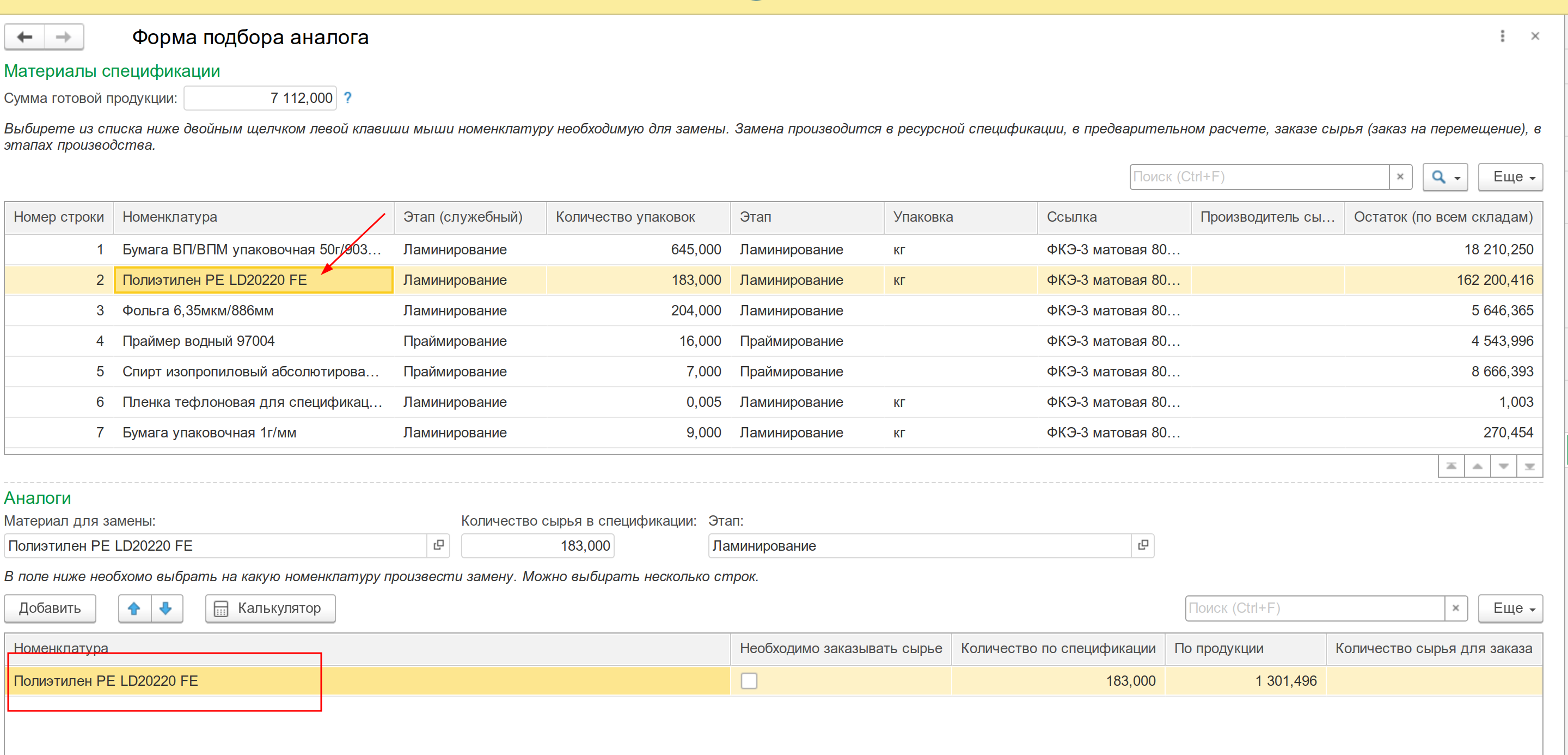The height and width of the screenshot is (755, 1568).
Task: Move analog row up with blue arrow
Action: (134, 608)
